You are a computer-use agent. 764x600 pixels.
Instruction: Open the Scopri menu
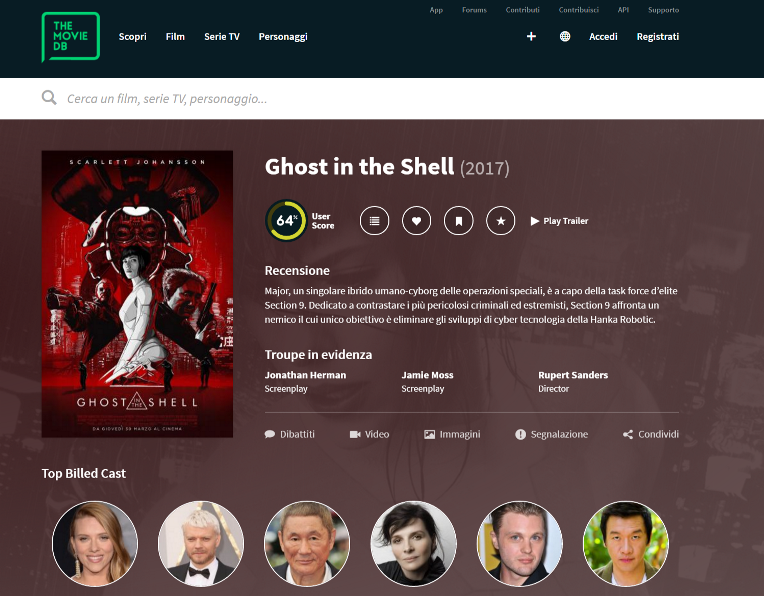[133, 37]
